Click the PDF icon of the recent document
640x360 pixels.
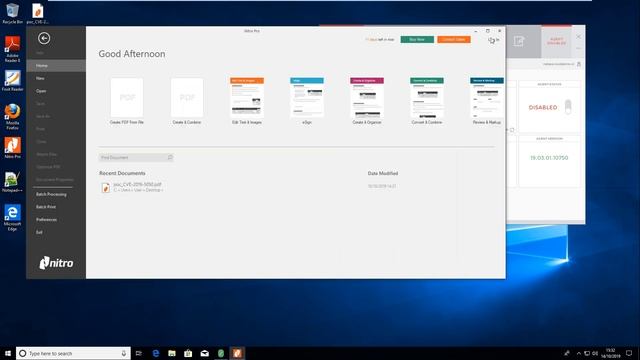point(106,187)
